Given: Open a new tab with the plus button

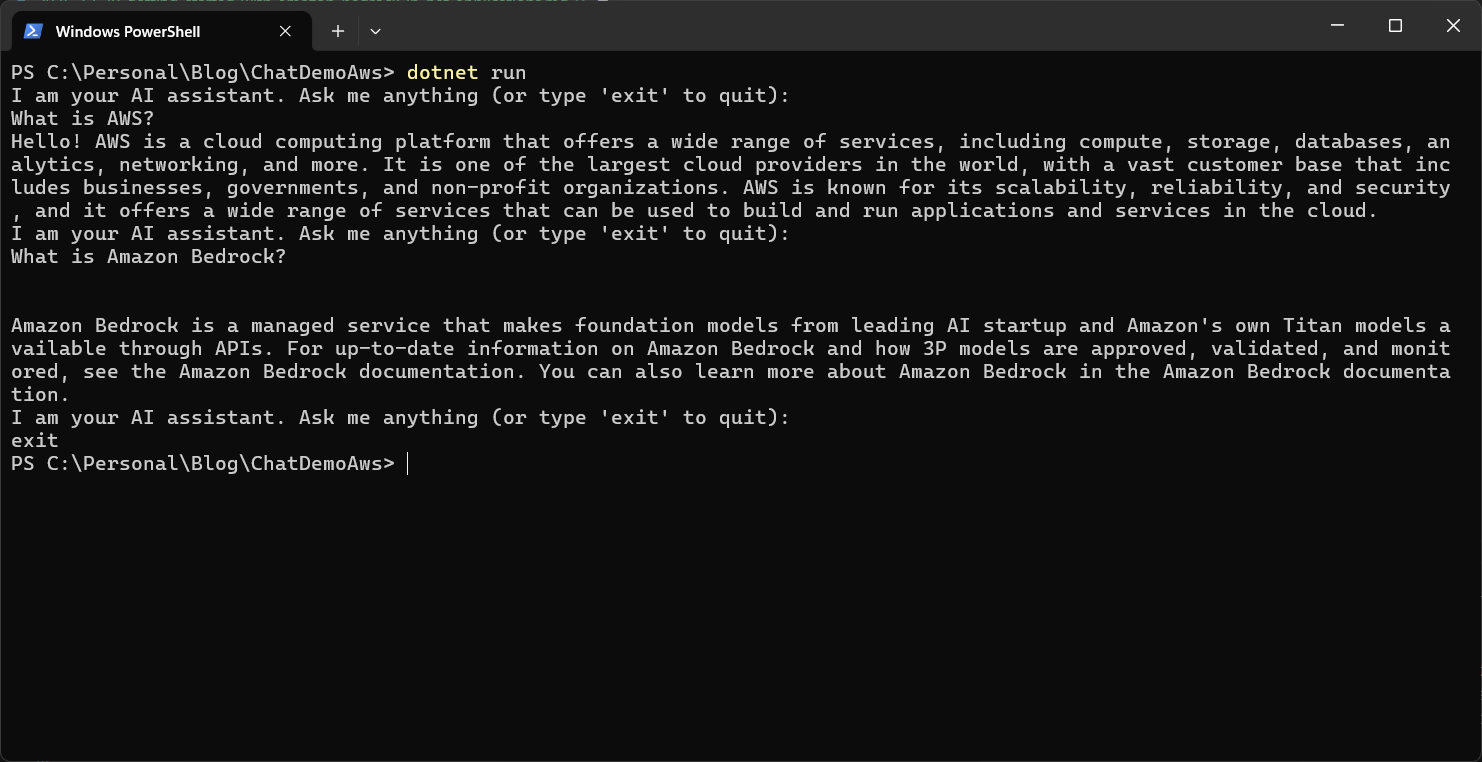Looking at the screenshot, I should coord(337,31).
